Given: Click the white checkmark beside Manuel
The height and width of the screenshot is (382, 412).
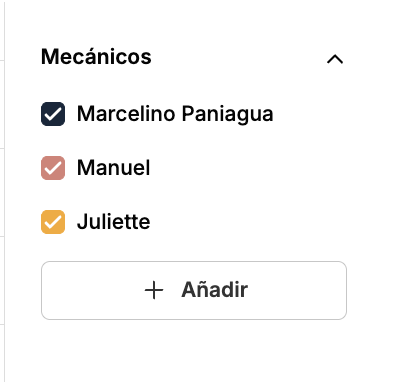Looking at the screenshot, I should point(53,168).
